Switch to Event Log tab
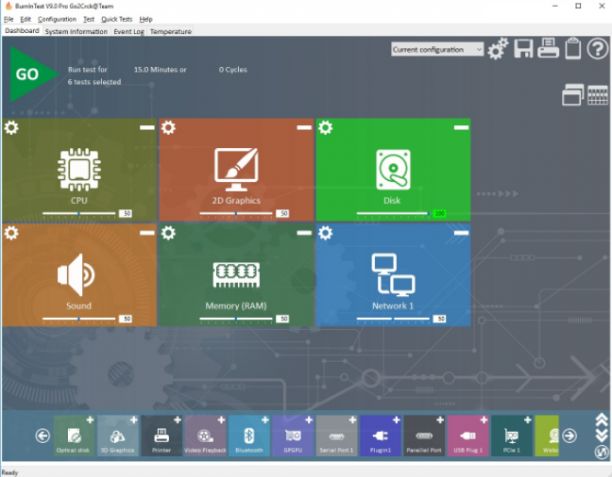 click(x=129, y=32)
